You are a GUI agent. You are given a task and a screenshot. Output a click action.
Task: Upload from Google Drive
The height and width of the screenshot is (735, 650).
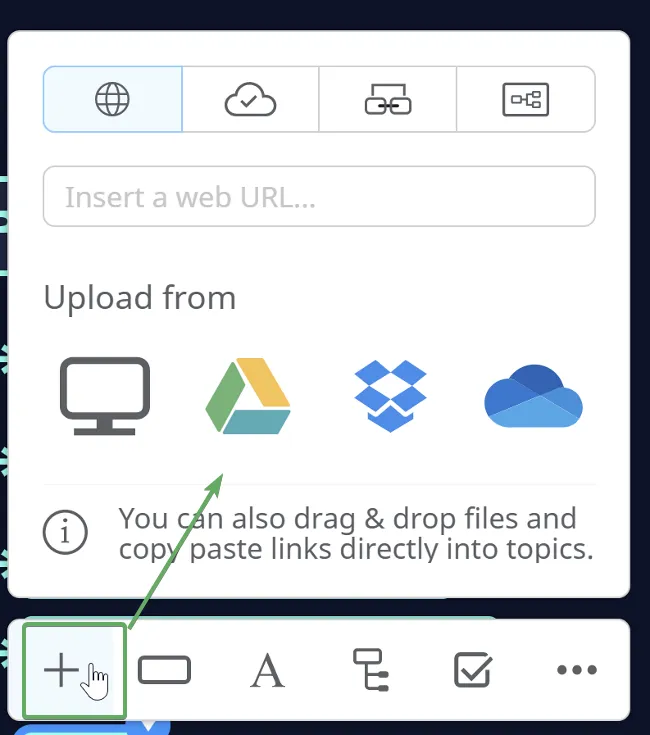[248, 396]
